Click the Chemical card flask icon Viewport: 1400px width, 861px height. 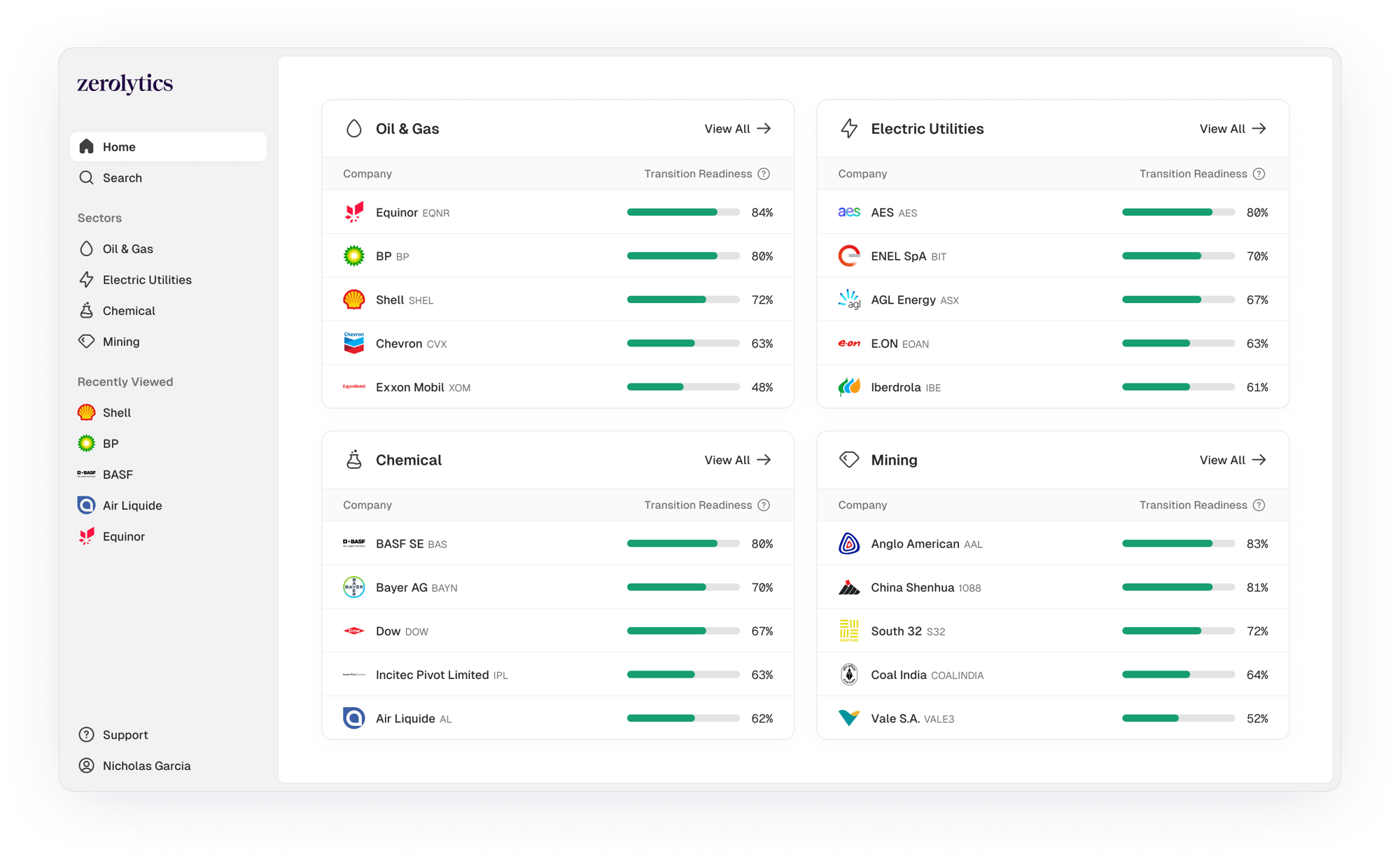click(x=354, y=460)
